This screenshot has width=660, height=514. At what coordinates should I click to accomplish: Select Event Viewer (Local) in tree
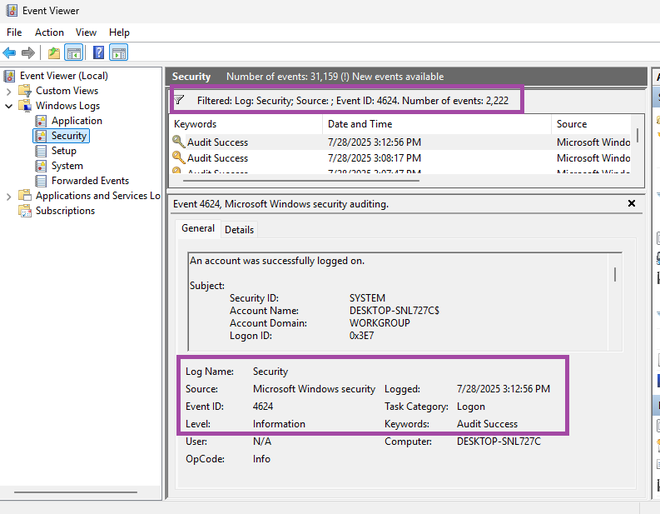pyautogui.click(x=64, y=76)
